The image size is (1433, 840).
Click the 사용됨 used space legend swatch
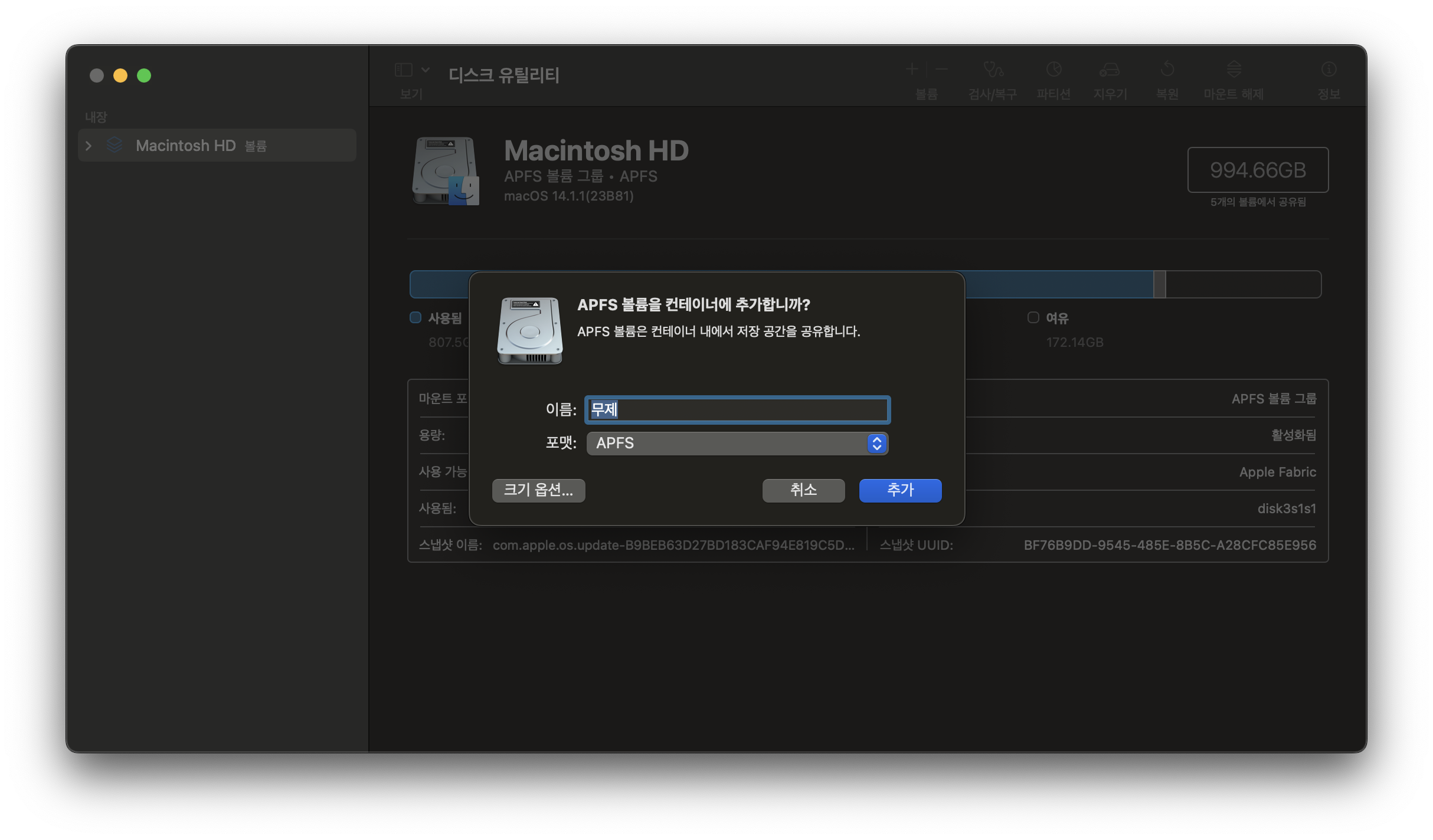(415, 318)
